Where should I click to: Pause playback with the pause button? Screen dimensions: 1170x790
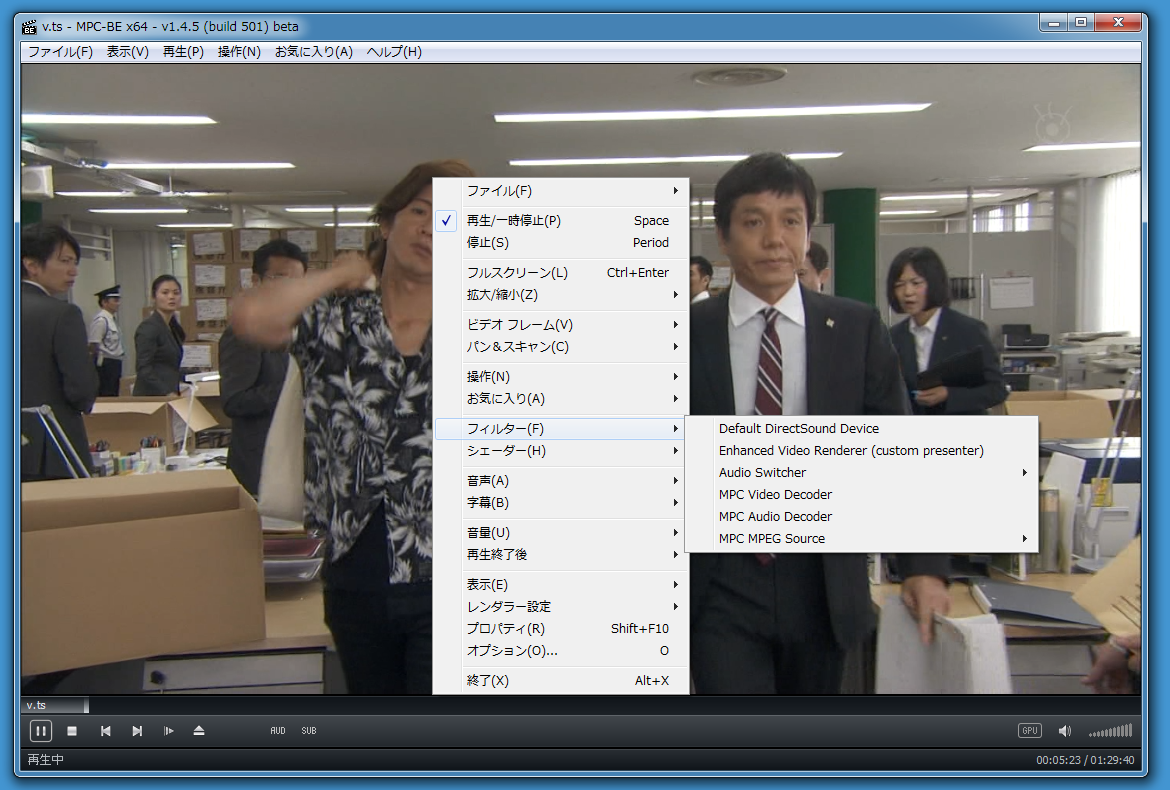click(x=41, y=731)
